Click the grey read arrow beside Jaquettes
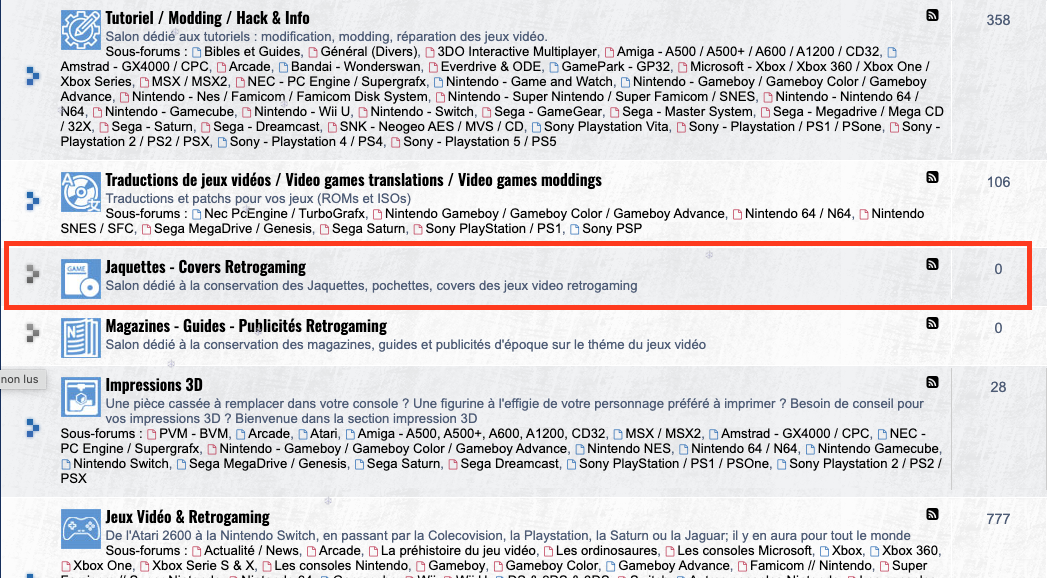This screenshot has width=1047, height=578. click(33, 274)
